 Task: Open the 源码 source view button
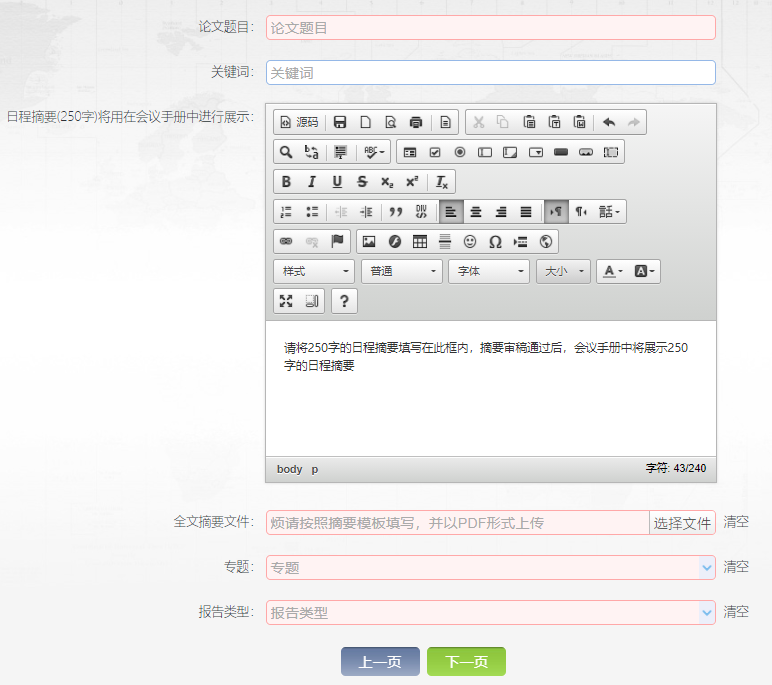point(299,122)
